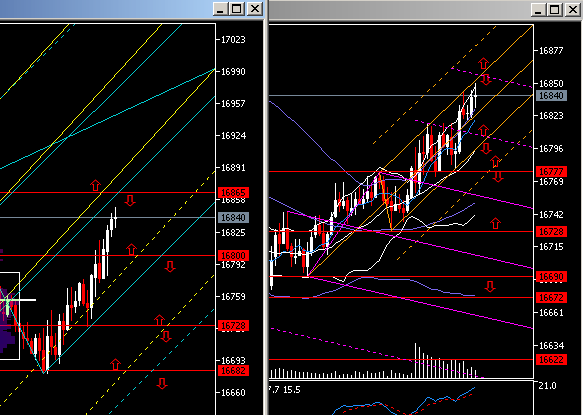This screenshot has width=583, height=415.
Task: Maximize the right chart window
Action: point(555,10)
